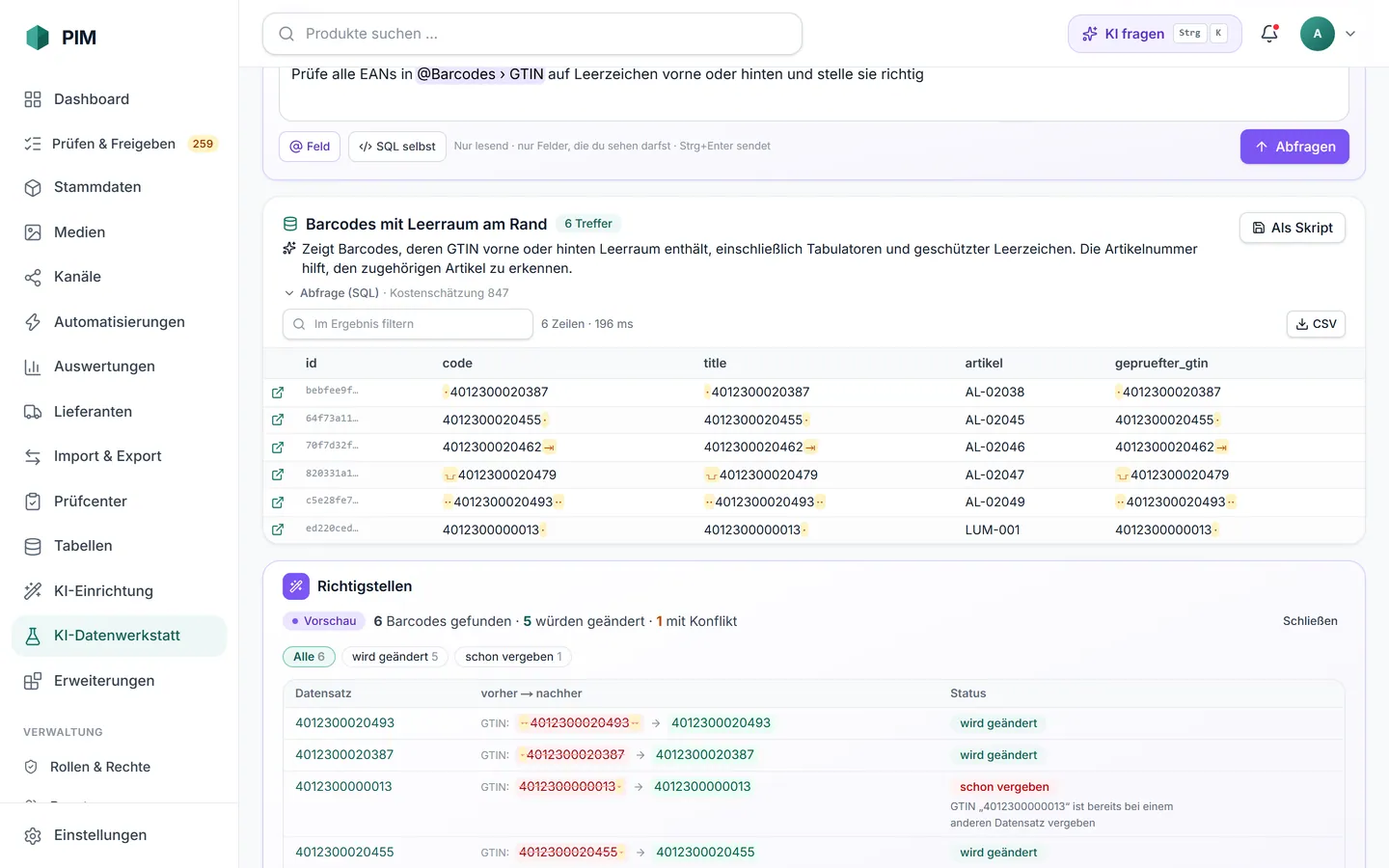1389x868 pixels.
Task: Click the Richtigstellen magic wand icon
Action: pos(296,586)
